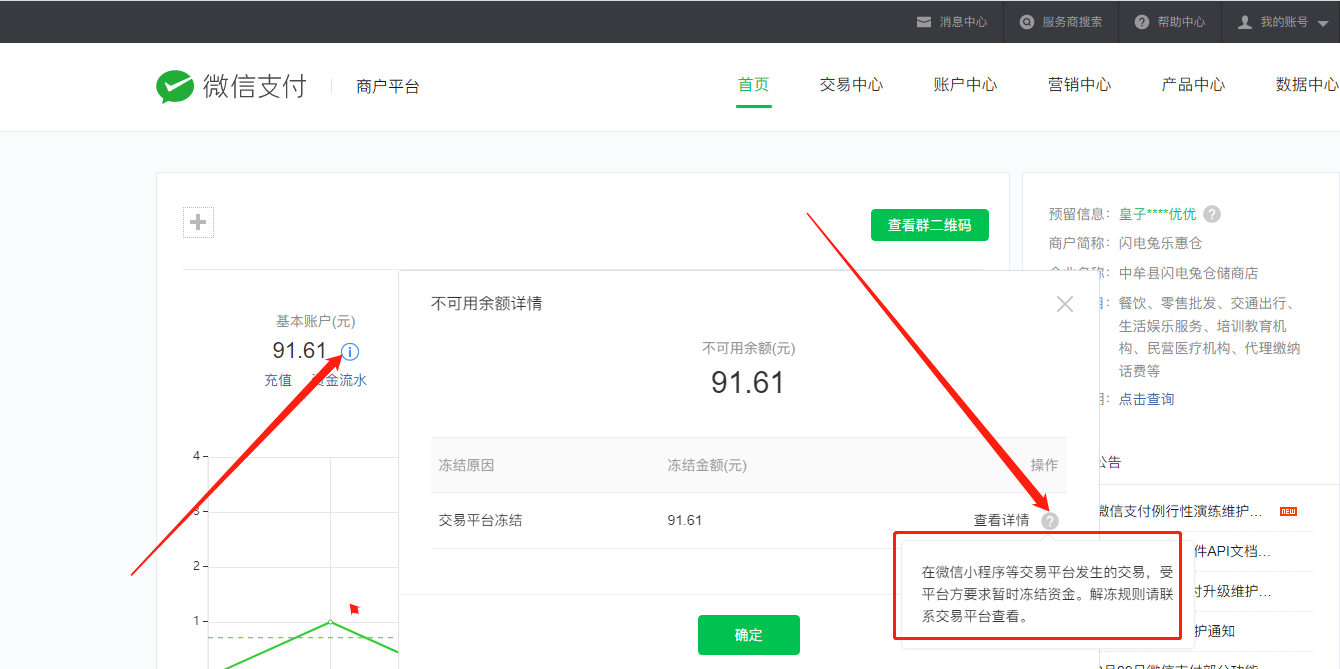The width and height of the screenshot is (1340, 669).
Task: Open the 账户中心 tab
Action: click(x=965, y=85)
